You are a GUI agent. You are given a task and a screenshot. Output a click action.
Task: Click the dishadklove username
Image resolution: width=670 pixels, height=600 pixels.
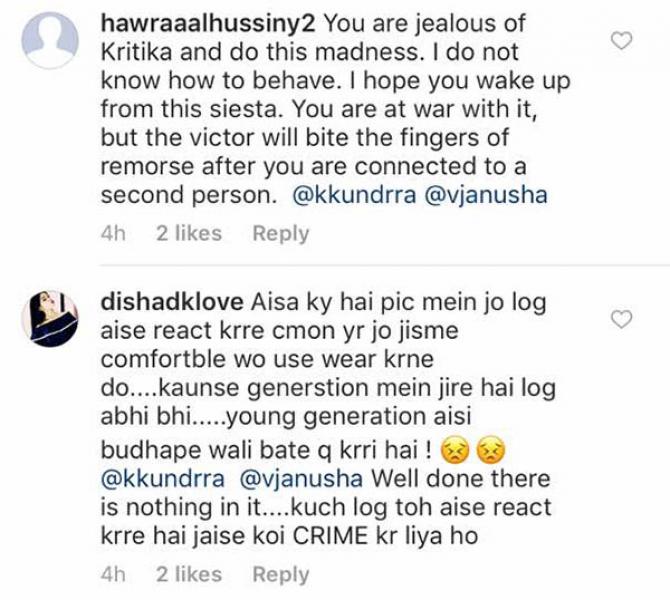coord(172,302)
